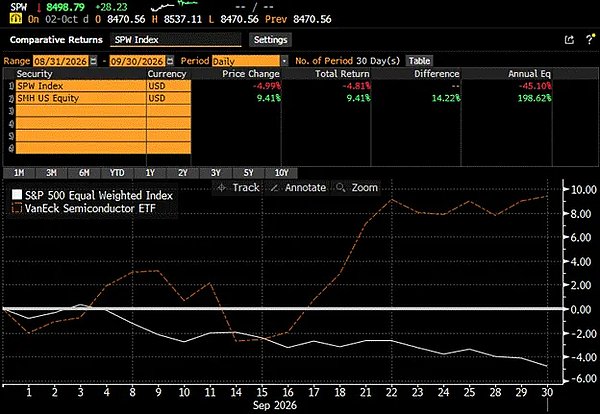Open the Settings button

[271, 40]
